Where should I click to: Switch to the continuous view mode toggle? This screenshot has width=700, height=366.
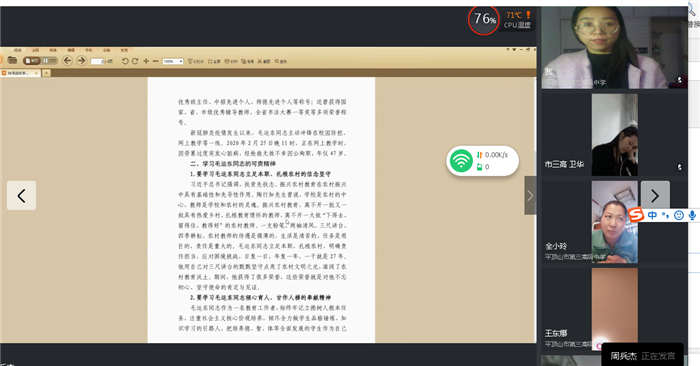[x=49, y=61]
